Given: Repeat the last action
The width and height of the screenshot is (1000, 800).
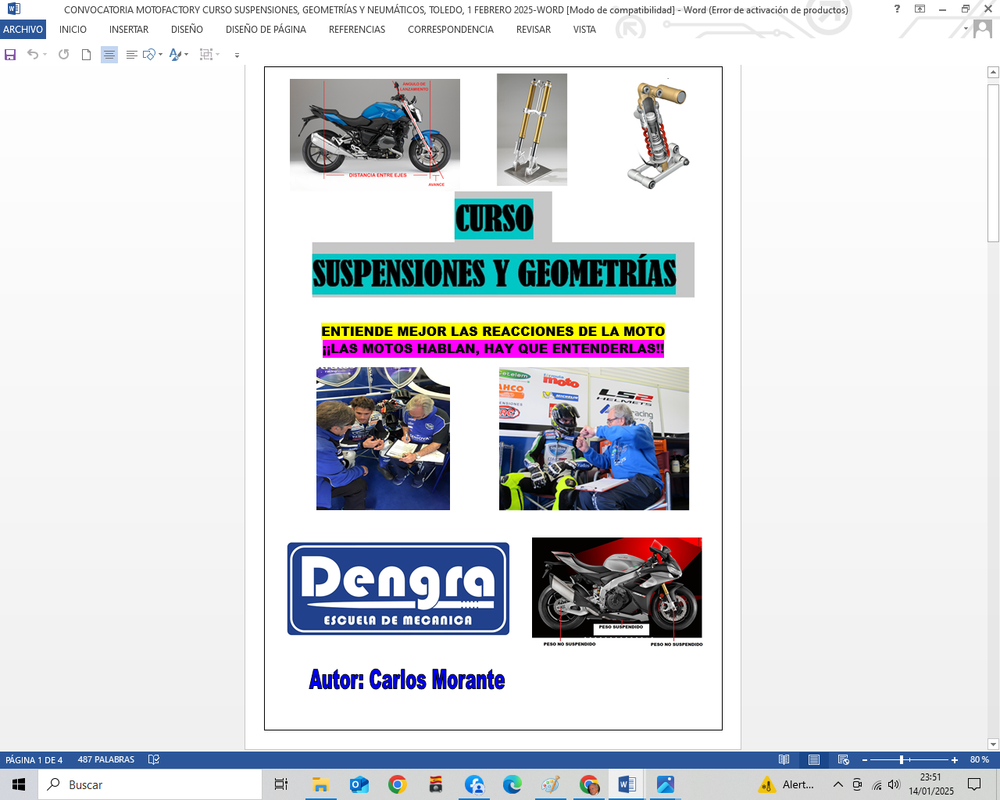Looking at the screenshot, I should tap(64, 55).
